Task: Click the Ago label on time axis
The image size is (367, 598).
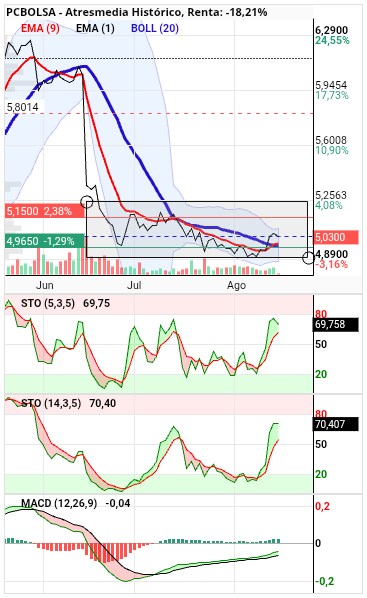Action: [236, 285]
